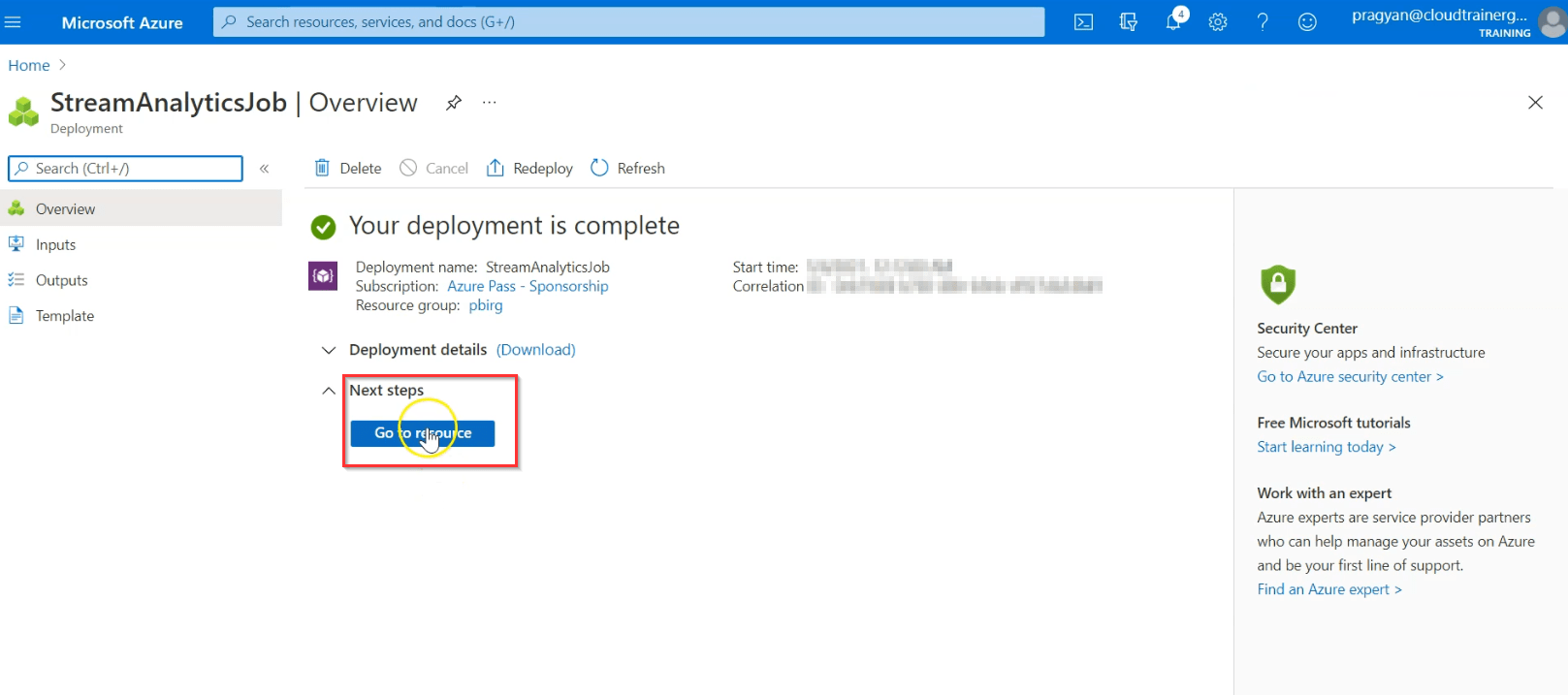Close the deployment blade
The height and width of the screenshot is (695, 1568).
tap(1535, 103)
